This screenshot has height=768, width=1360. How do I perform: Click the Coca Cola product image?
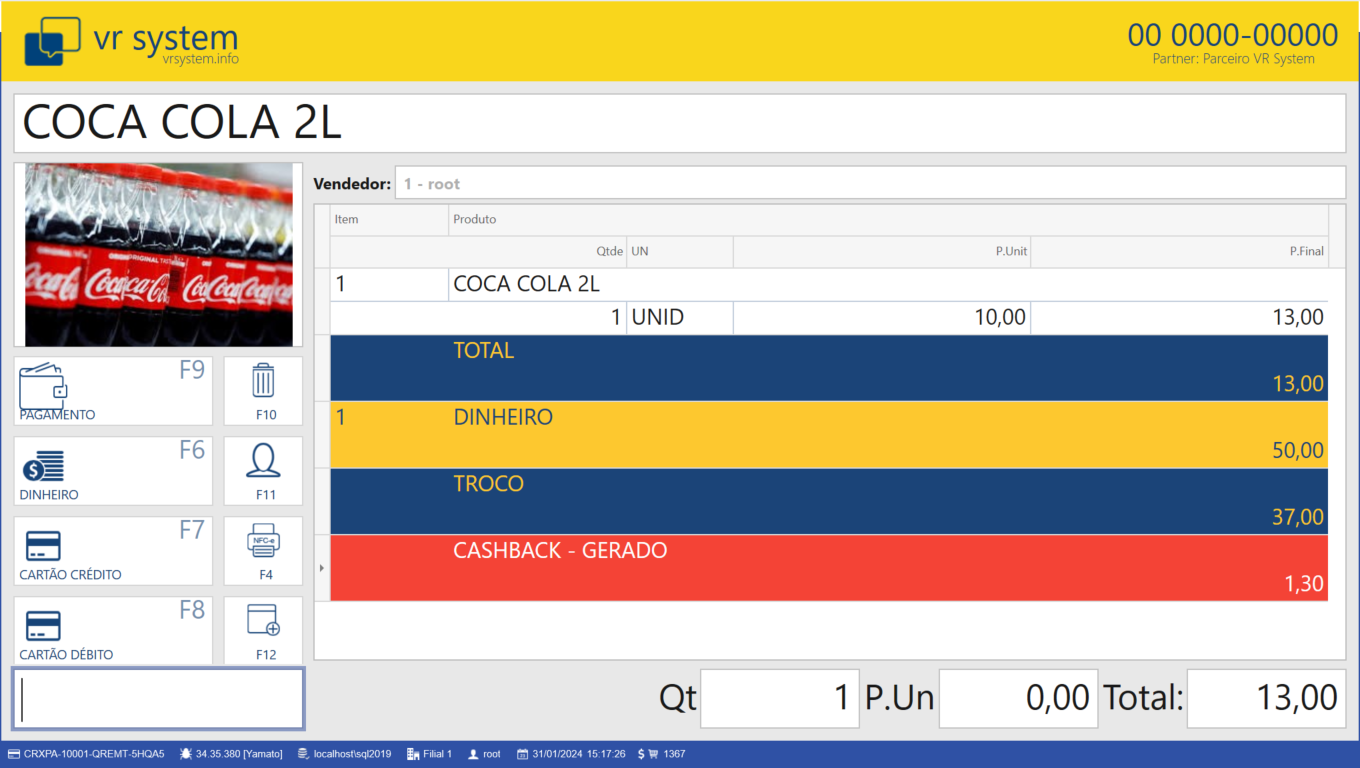pyautogui.click(x=158, y=254)
